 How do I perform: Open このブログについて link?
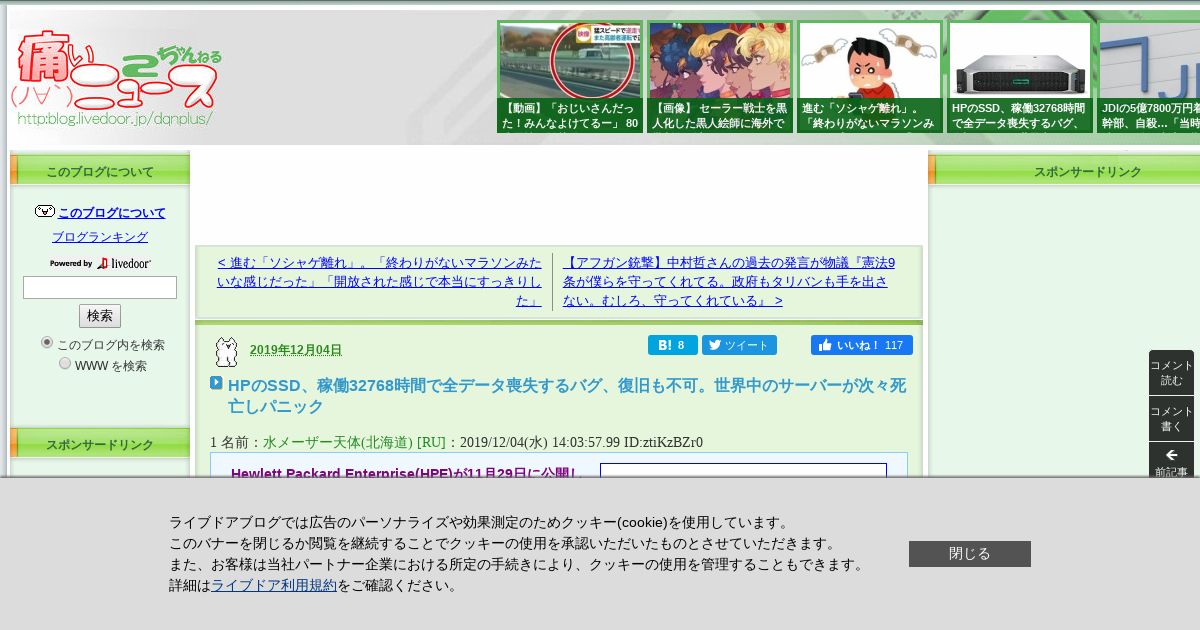(112, 213)
